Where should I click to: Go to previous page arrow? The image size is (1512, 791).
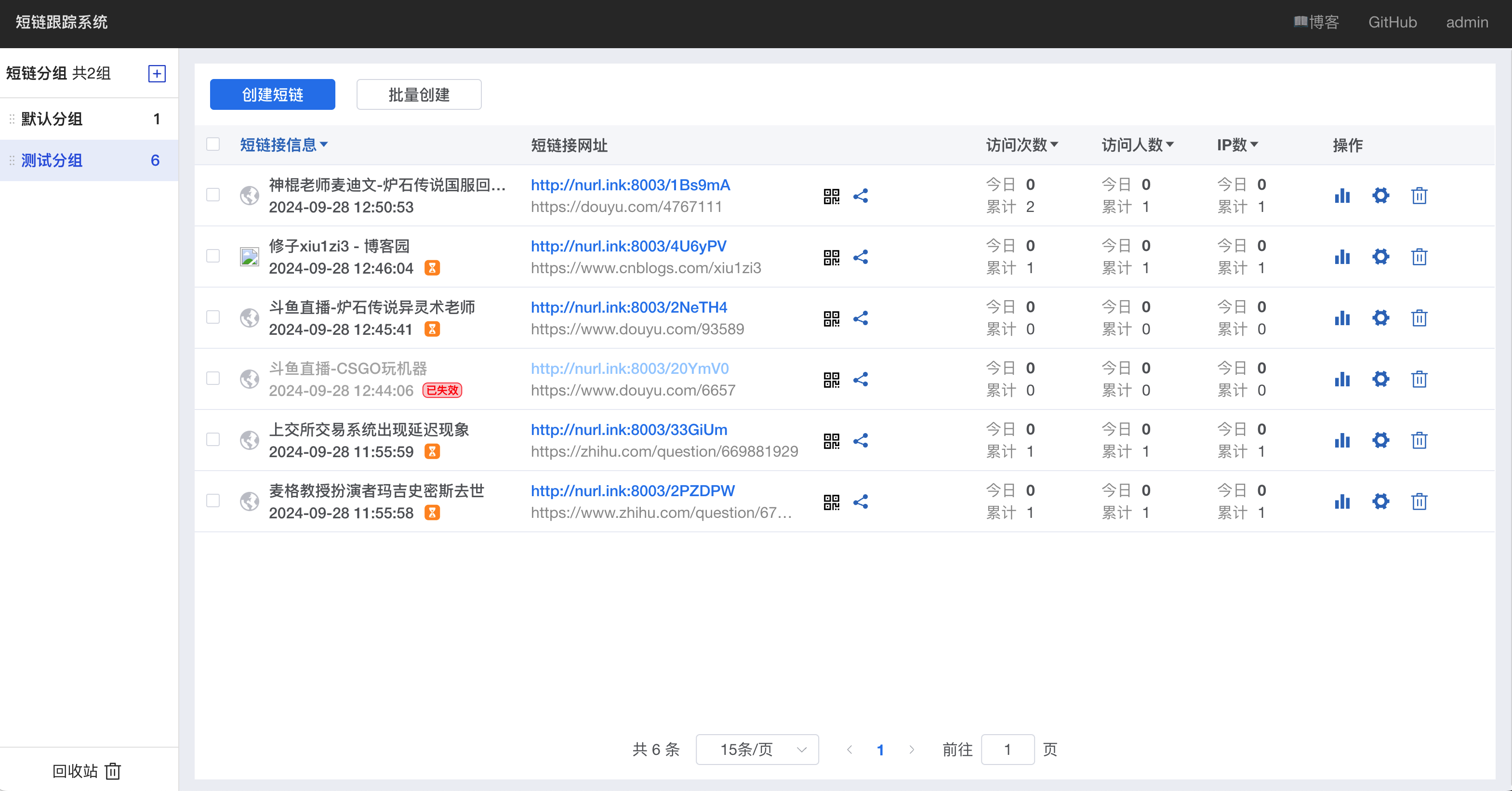(x=849, y=750)
